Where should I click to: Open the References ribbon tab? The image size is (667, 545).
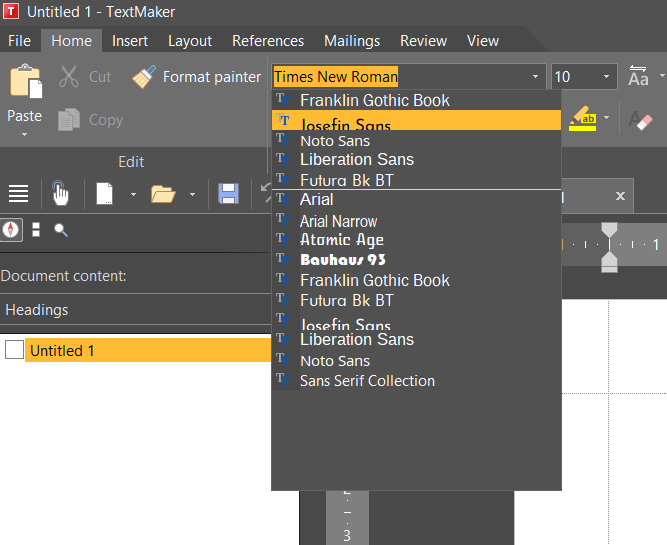point(268,41)
